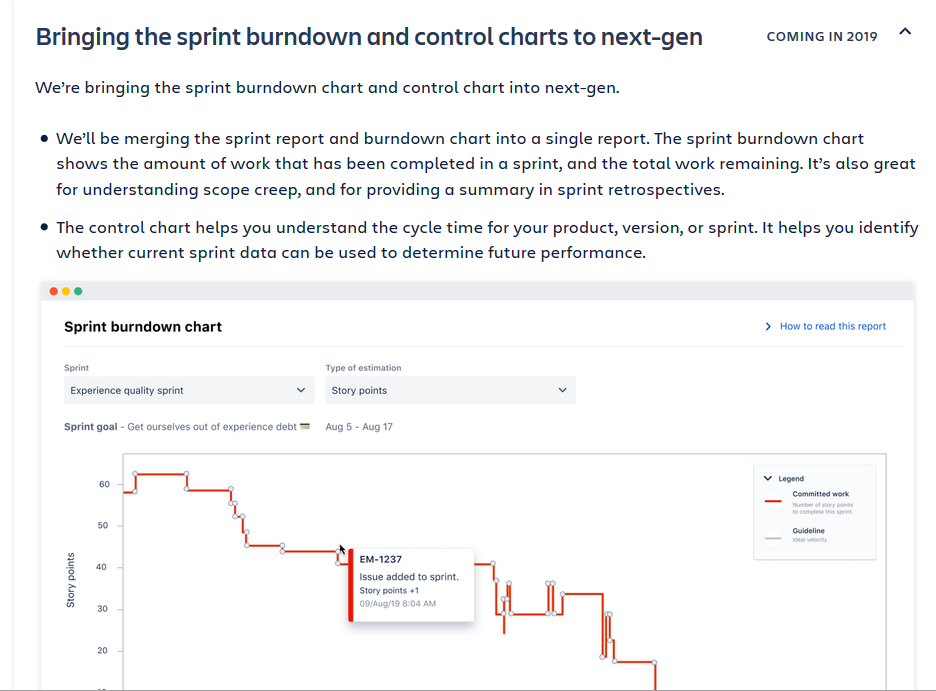Click the gray Guideline legend swatch

point(773,537)
